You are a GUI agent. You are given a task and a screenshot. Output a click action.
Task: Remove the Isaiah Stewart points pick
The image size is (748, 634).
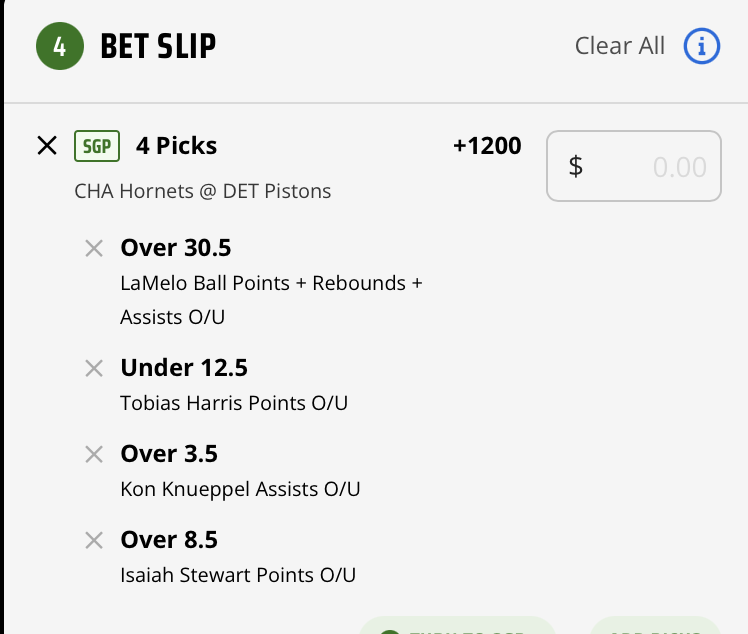94,540
